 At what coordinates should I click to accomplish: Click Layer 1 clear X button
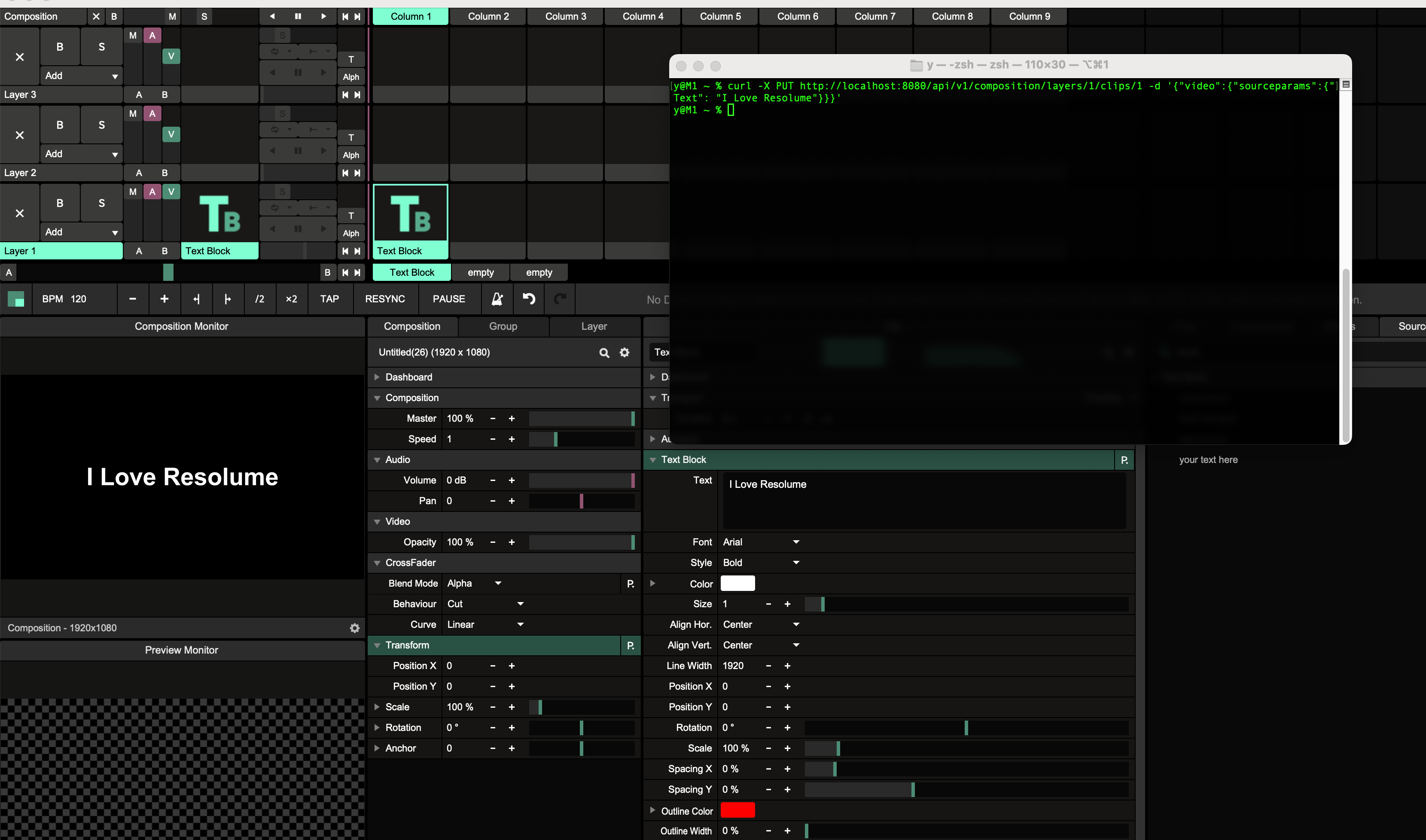tap(20, 213)
